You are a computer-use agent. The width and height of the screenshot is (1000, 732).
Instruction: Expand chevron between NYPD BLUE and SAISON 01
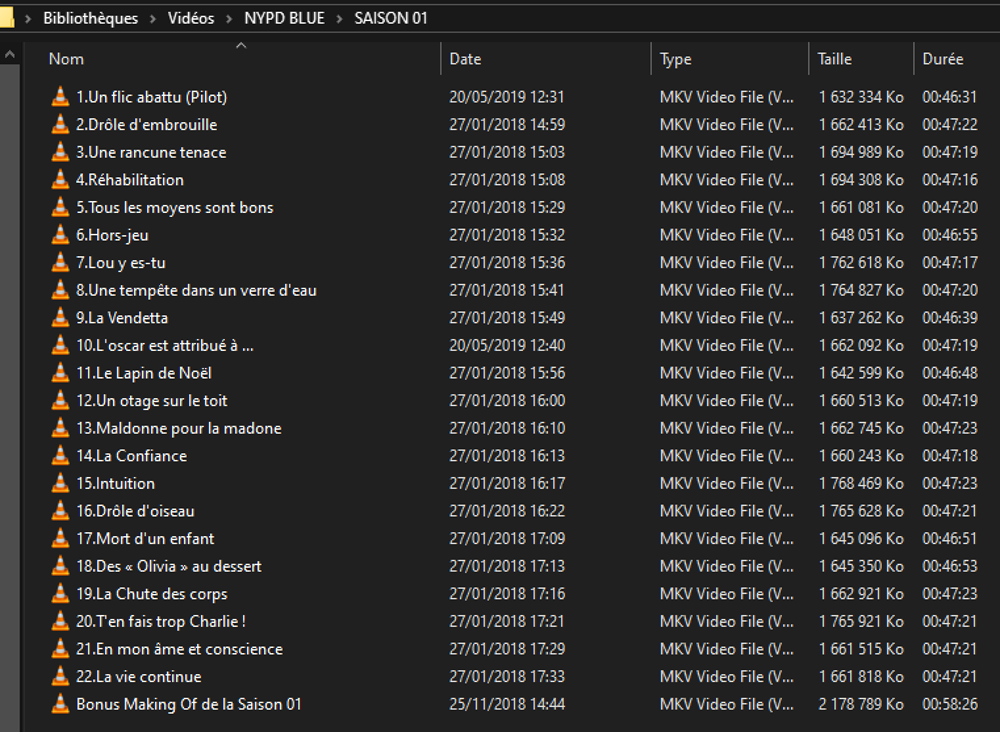tap(339, 18)
